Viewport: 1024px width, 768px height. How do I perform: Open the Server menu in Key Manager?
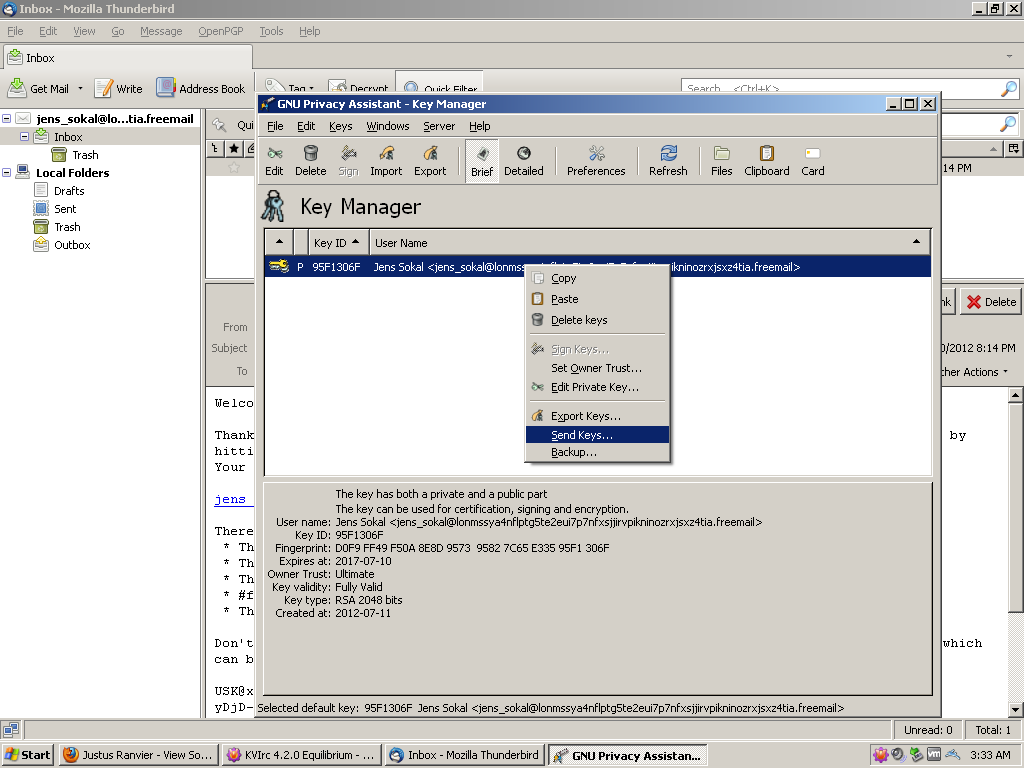439,126
